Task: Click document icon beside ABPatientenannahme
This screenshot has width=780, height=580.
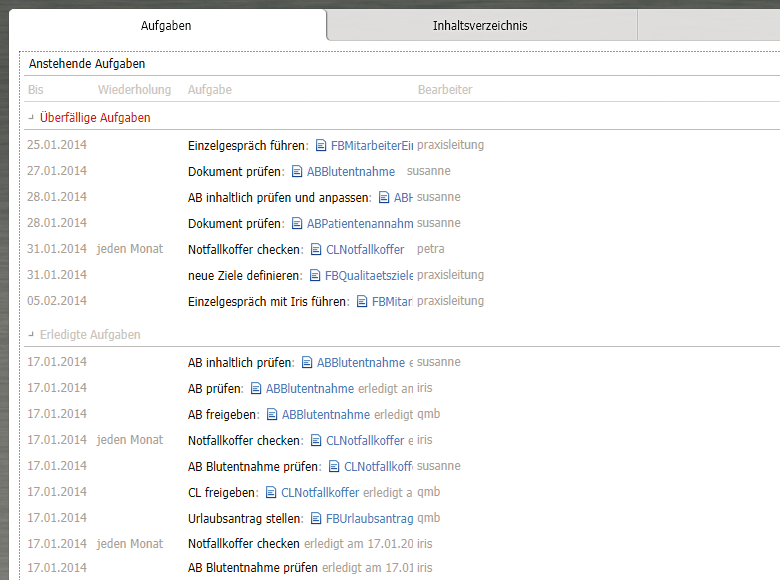Action: 297,224
